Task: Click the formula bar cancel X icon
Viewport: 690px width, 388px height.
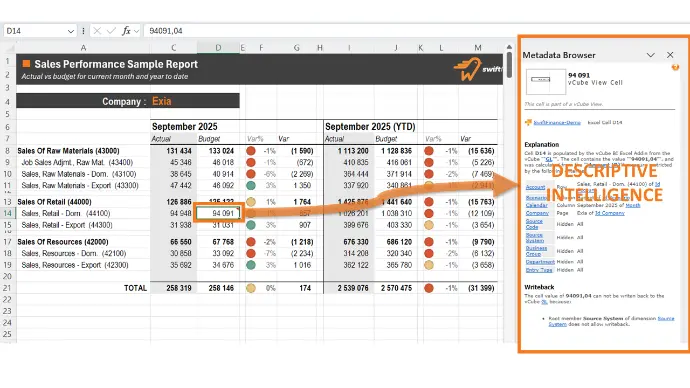Action: click(x=97, y=31)
